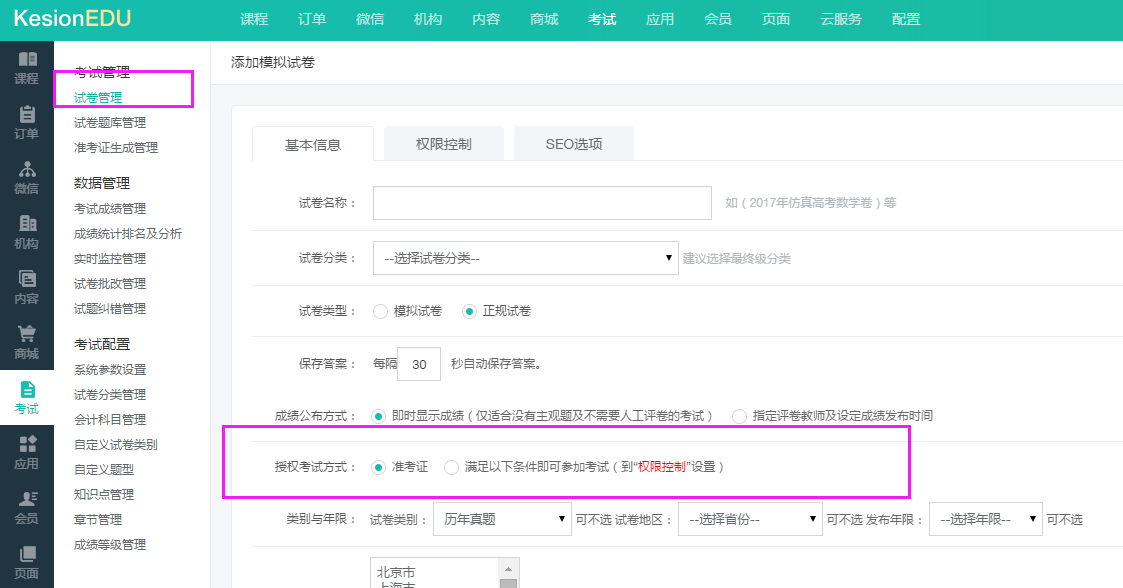1123x588 pixels.
Task: Expand the 选择试卷分类 dropdown
Action: pyautogui.click(x=525, y=258)
